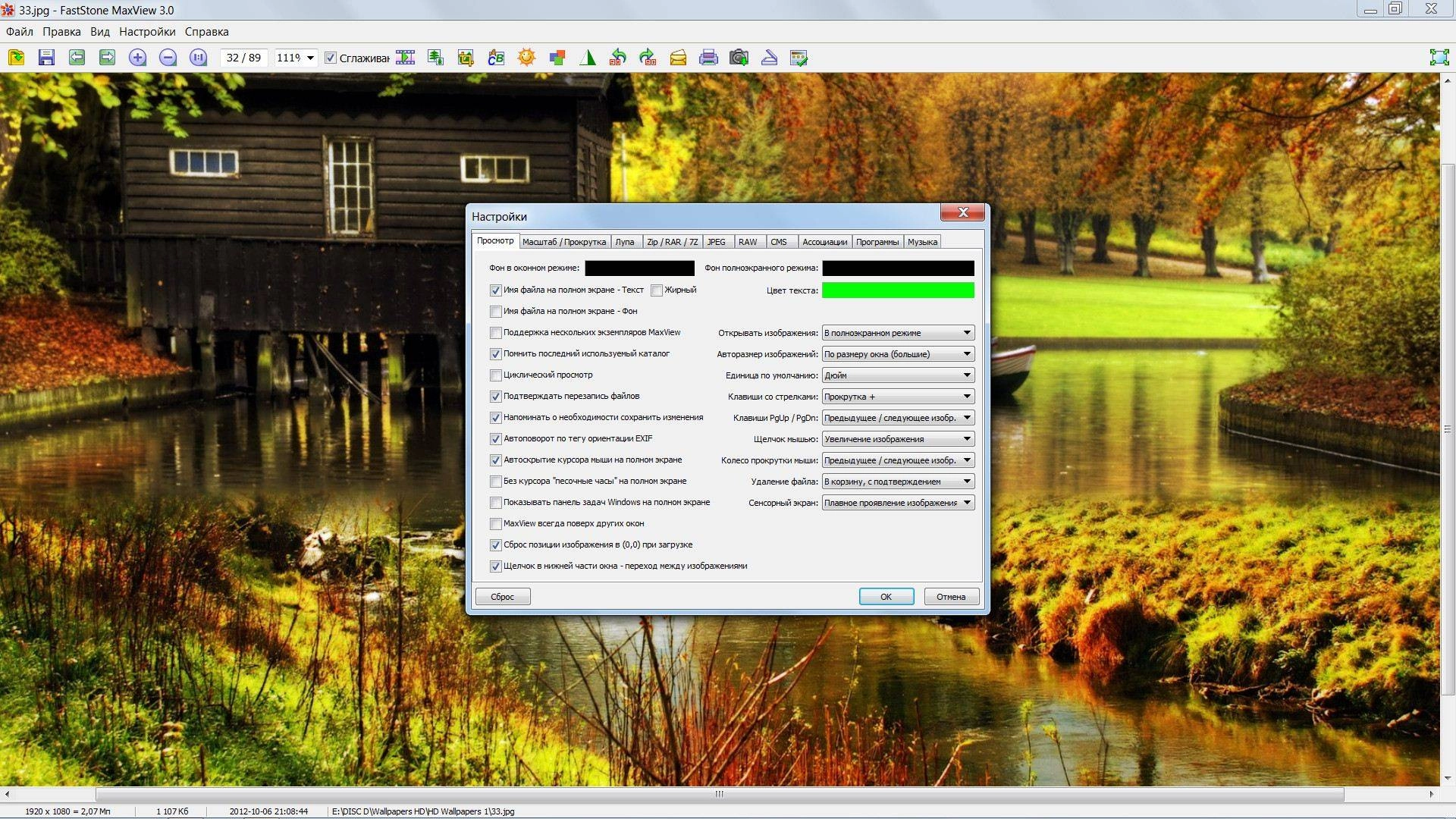Click the 32 / 89 image counter field
This screenshot has height=819, width=1456.
click(x=243, y=58)
